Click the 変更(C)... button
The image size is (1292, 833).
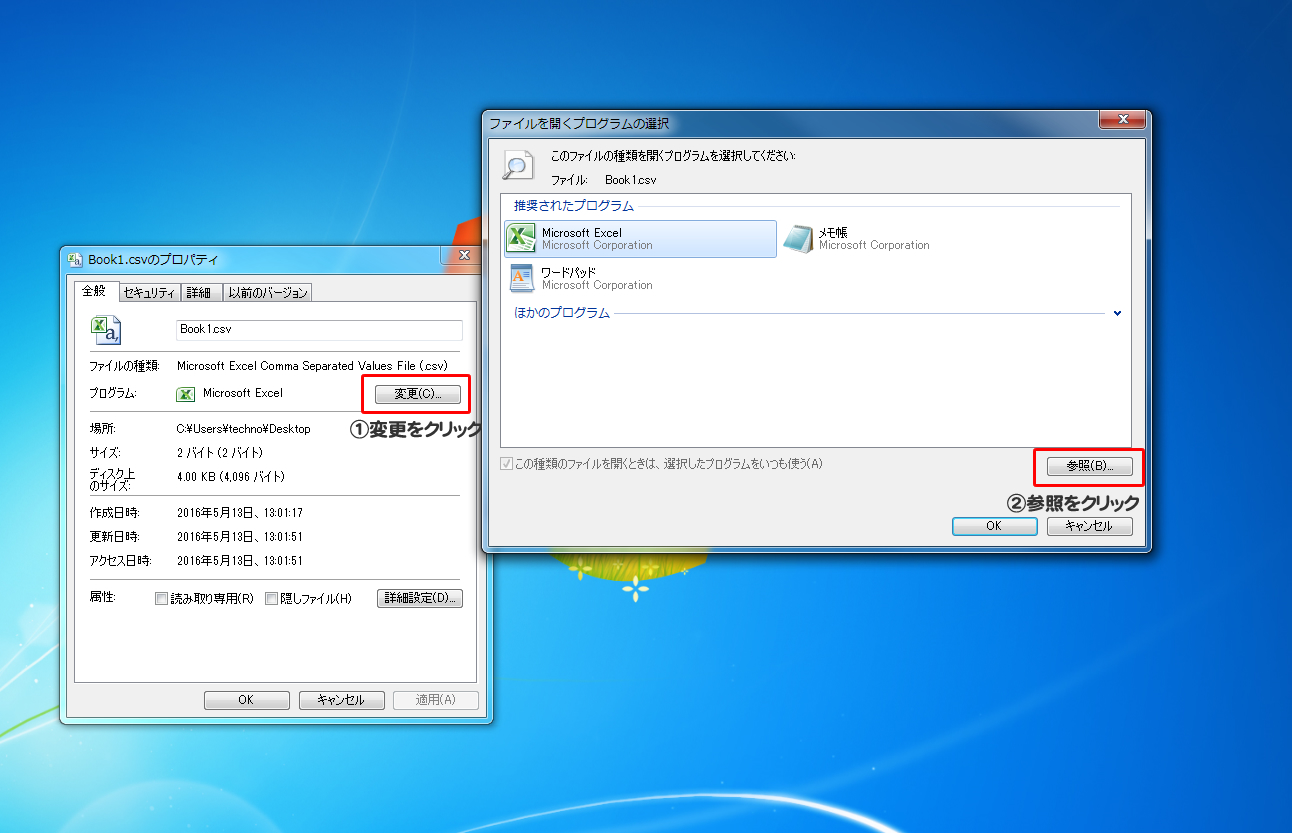417,394
